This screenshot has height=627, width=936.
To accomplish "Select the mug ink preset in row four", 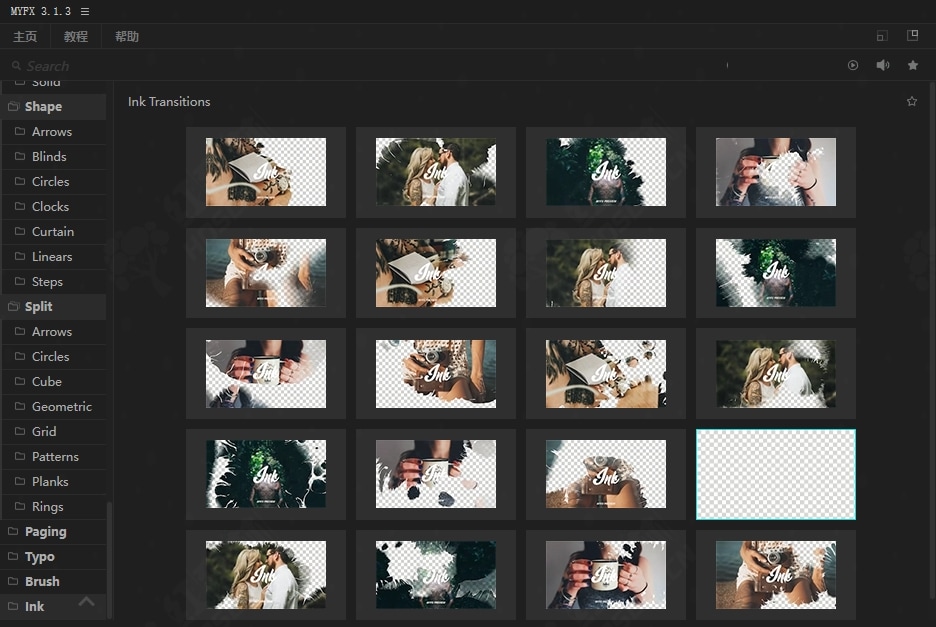I will pyautogui.click(x=436, y=474).
